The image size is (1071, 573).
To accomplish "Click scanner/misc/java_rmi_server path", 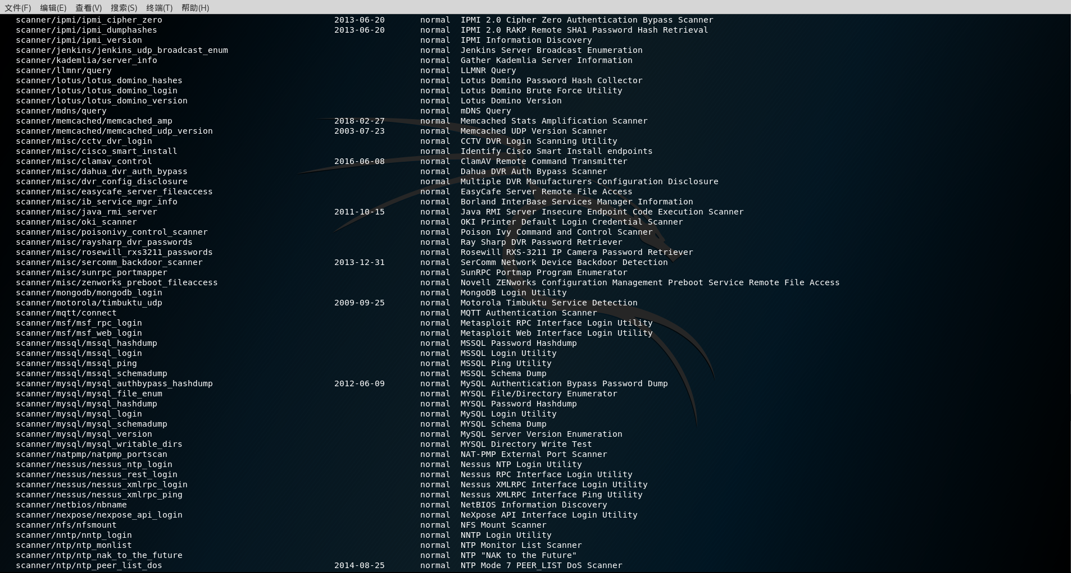I will coord(86,212).
